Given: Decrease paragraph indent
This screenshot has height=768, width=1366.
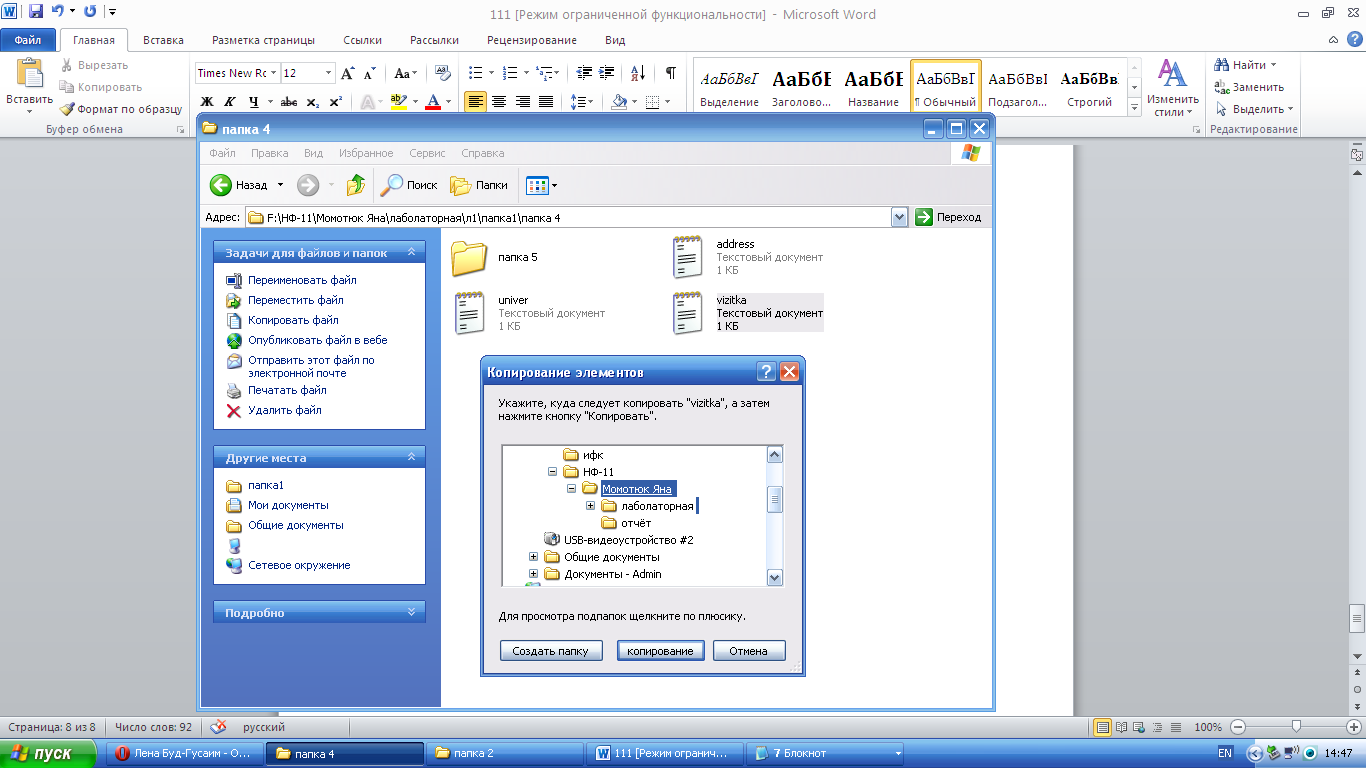Looking at the screenshot, I should coord(583,73).
